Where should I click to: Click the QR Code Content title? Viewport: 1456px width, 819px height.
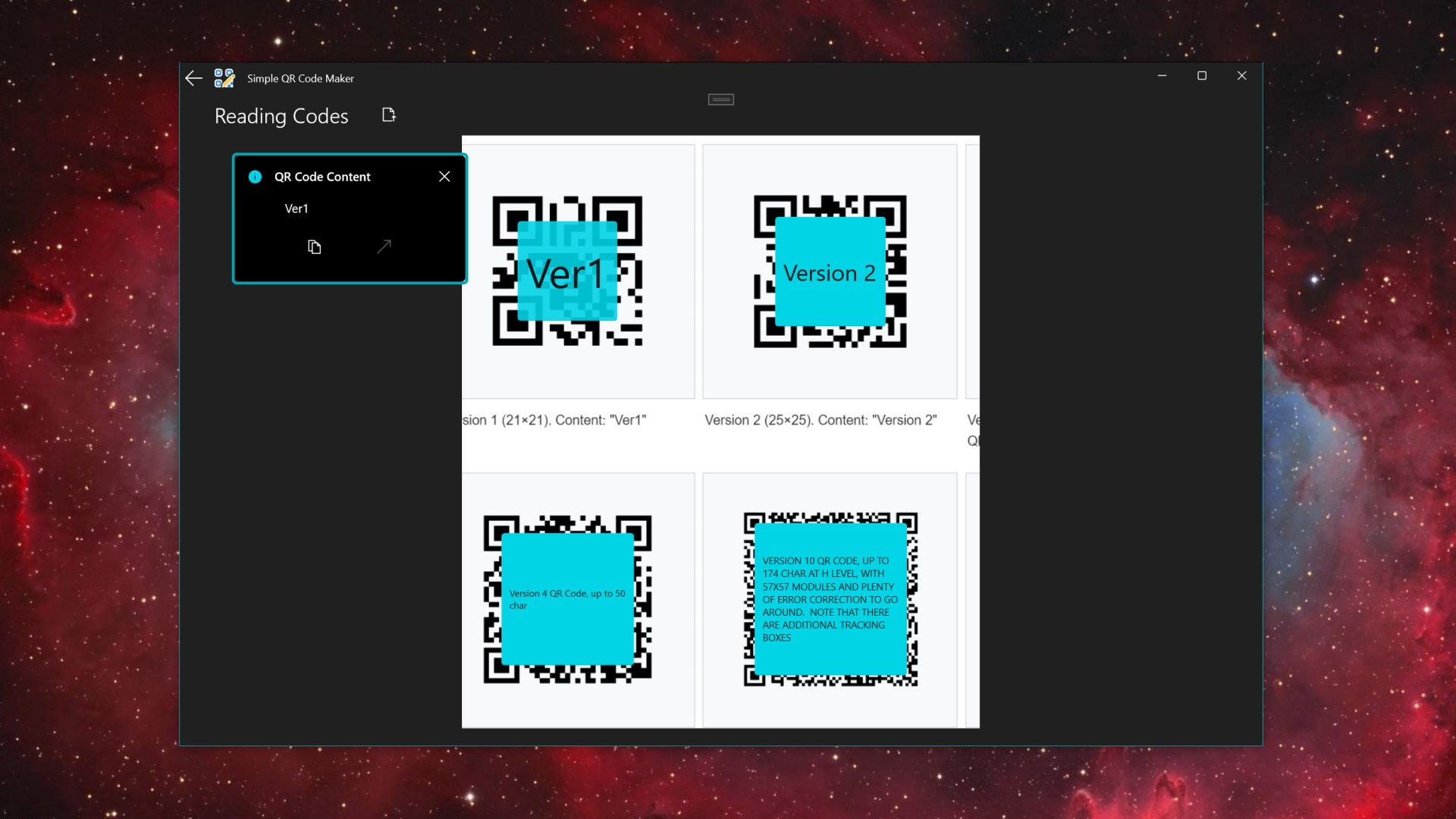[322, 177]
